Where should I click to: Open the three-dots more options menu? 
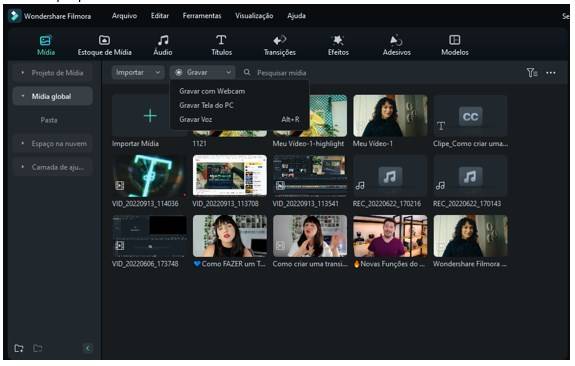[x=551, y=73]
